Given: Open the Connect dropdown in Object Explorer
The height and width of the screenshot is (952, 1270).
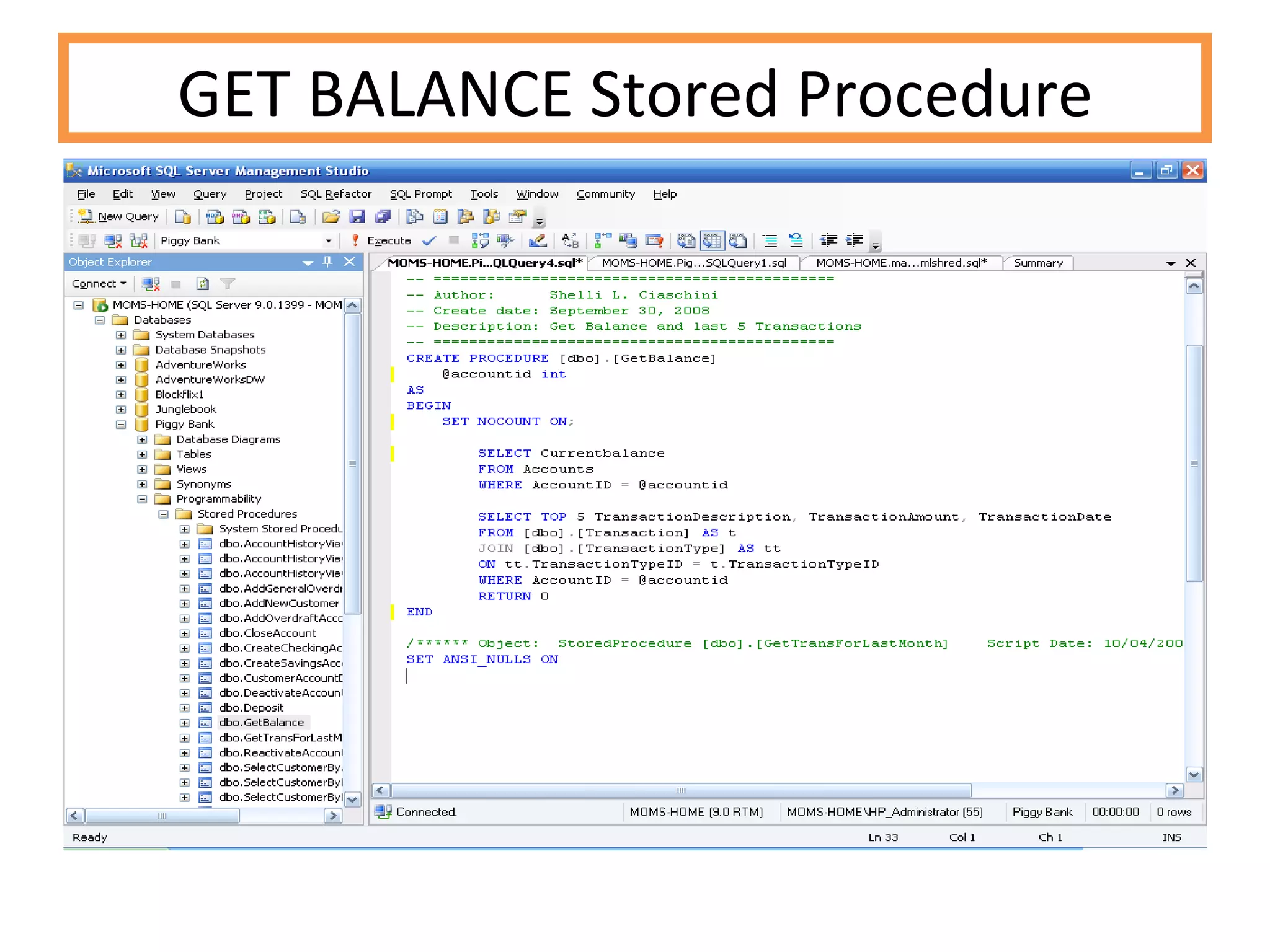Looking at the screenshot, I should point(99,284).
